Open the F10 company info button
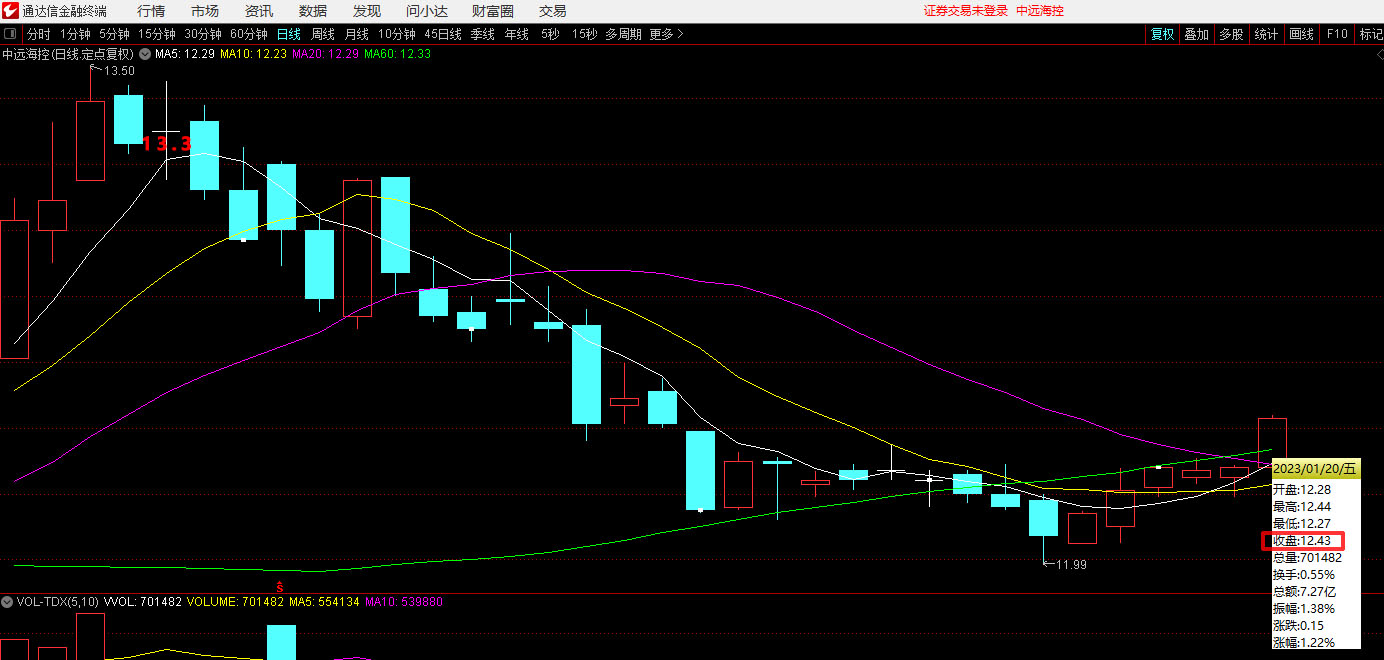1384x660 pixels. pos(1337,34)
